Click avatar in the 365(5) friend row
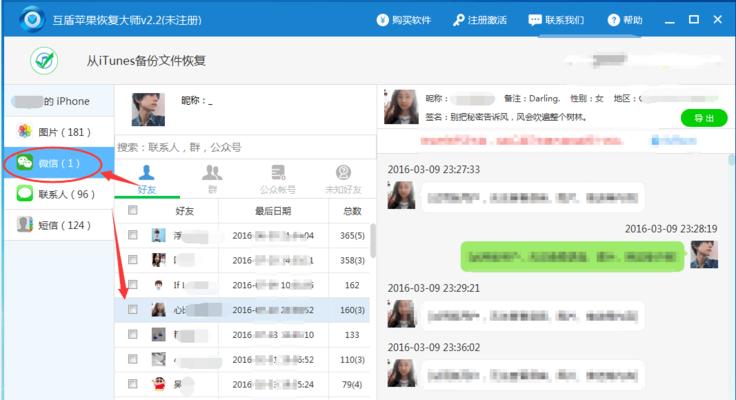This screenshot has width=736, height=400. (x=159, y=235)
